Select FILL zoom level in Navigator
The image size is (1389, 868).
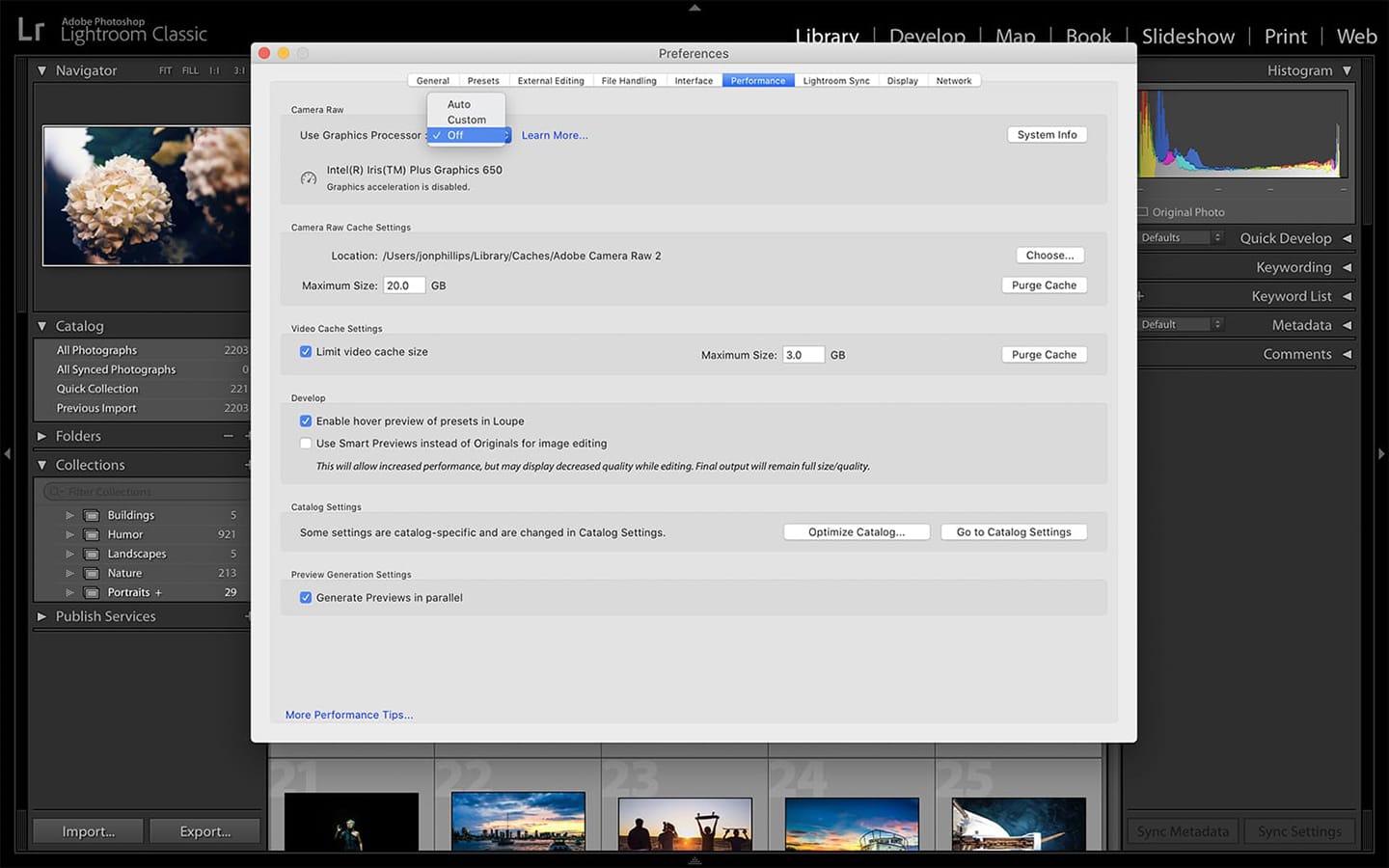pos(190,70)
